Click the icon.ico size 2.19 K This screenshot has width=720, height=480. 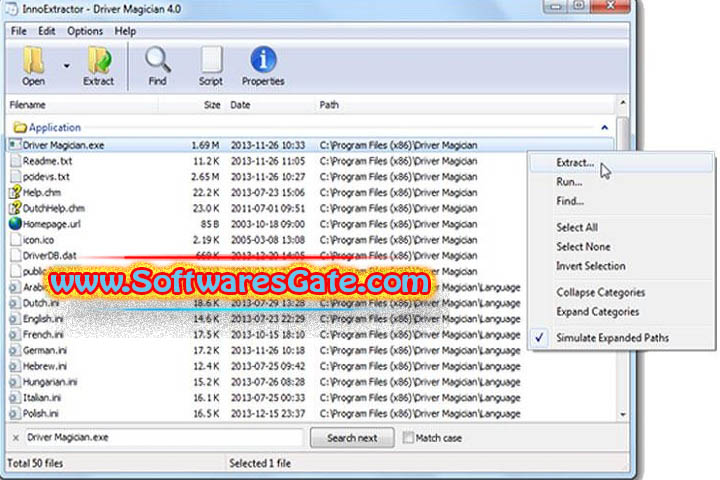[x=206, y=240]
